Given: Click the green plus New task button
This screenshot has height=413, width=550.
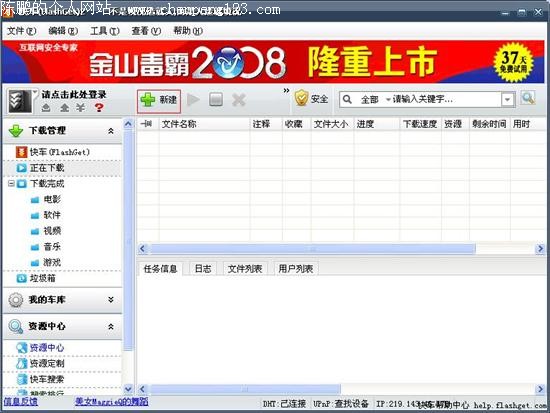Looking at the screenshot, I should (x=159, y=101).
